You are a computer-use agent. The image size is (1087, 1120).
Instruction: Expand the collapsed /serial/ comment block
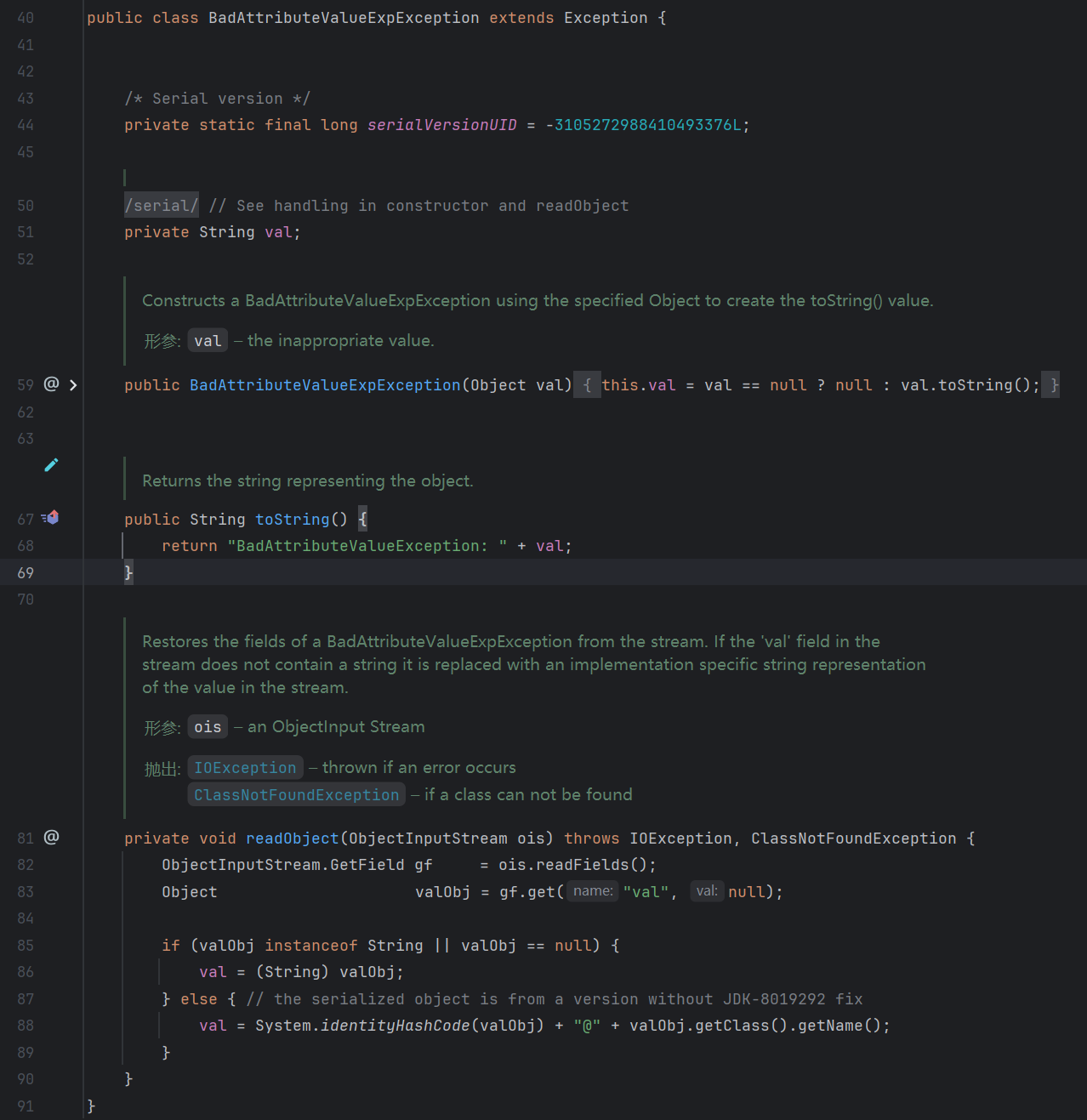[161, 205]
